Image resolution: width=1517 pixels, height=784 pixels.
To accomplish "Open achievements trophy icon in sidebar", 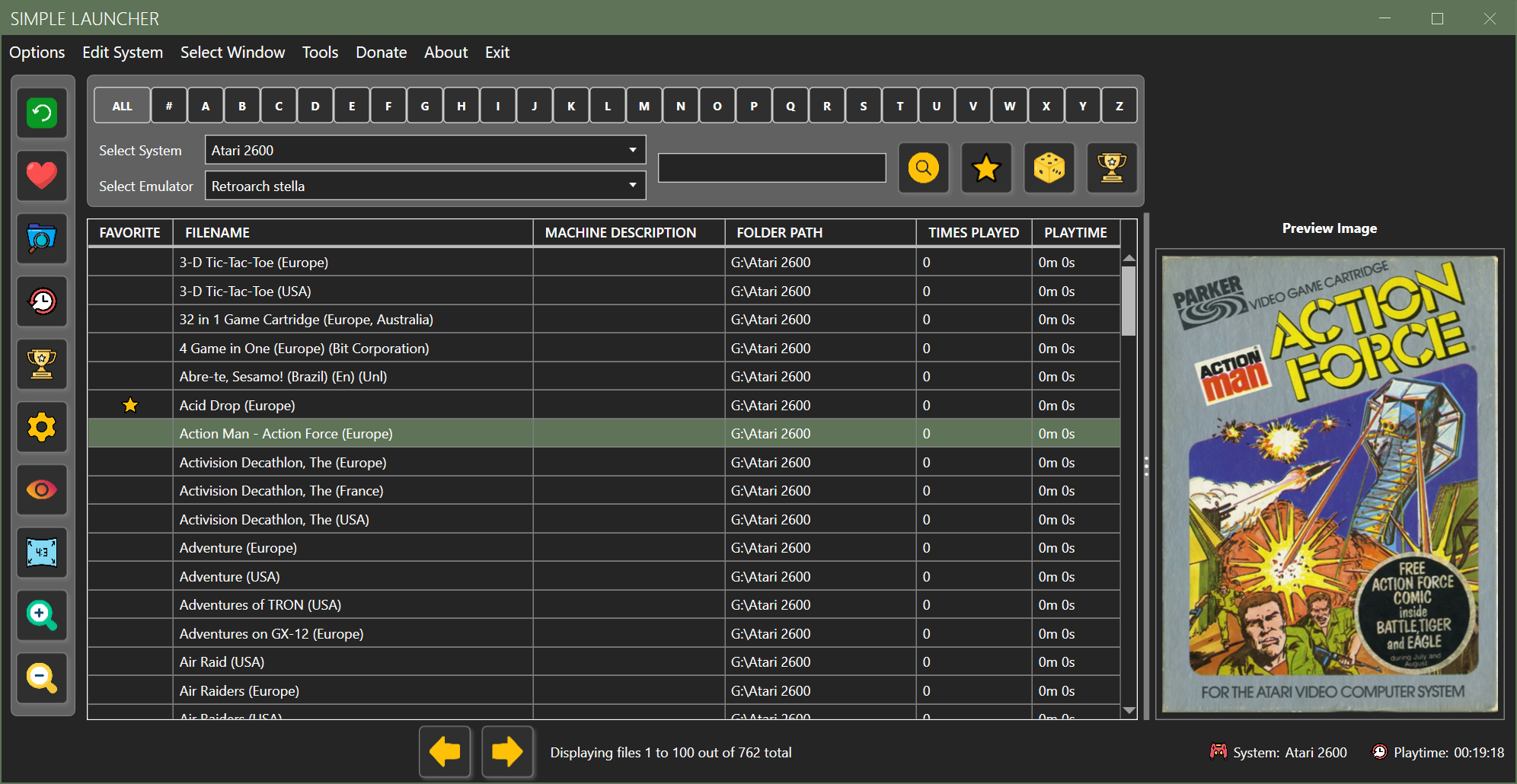I will (x=42, y=364).
